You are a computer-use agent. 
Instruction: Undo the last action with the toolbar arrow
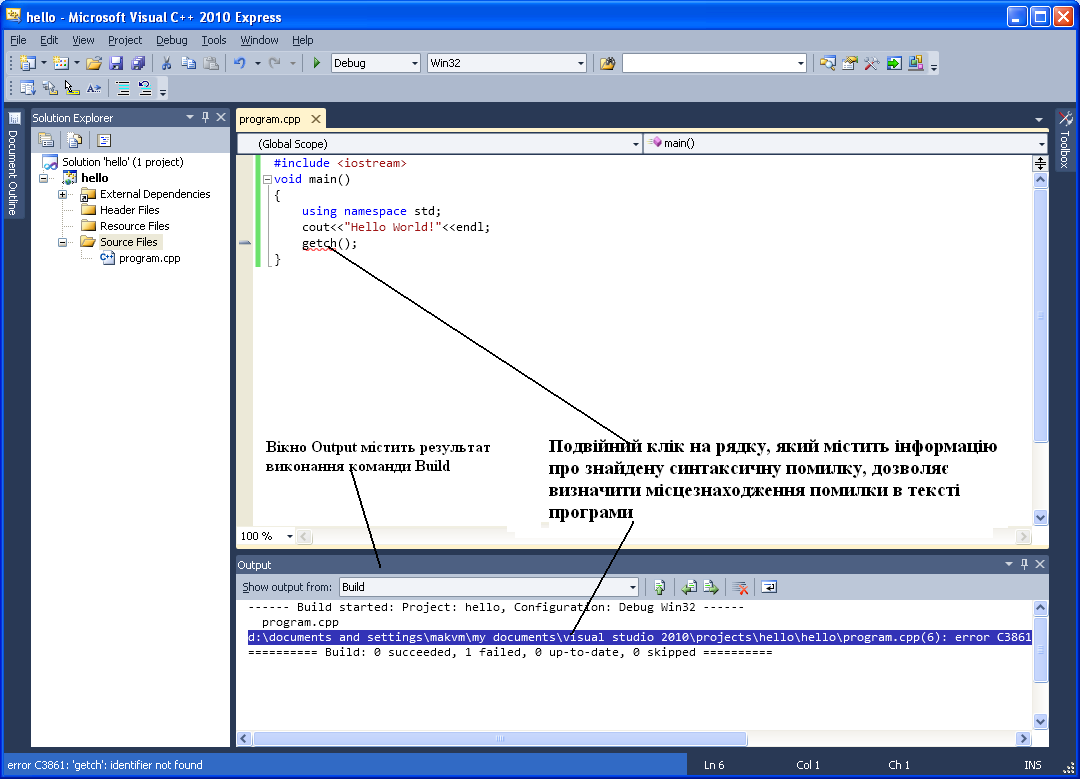pos(240,63)
